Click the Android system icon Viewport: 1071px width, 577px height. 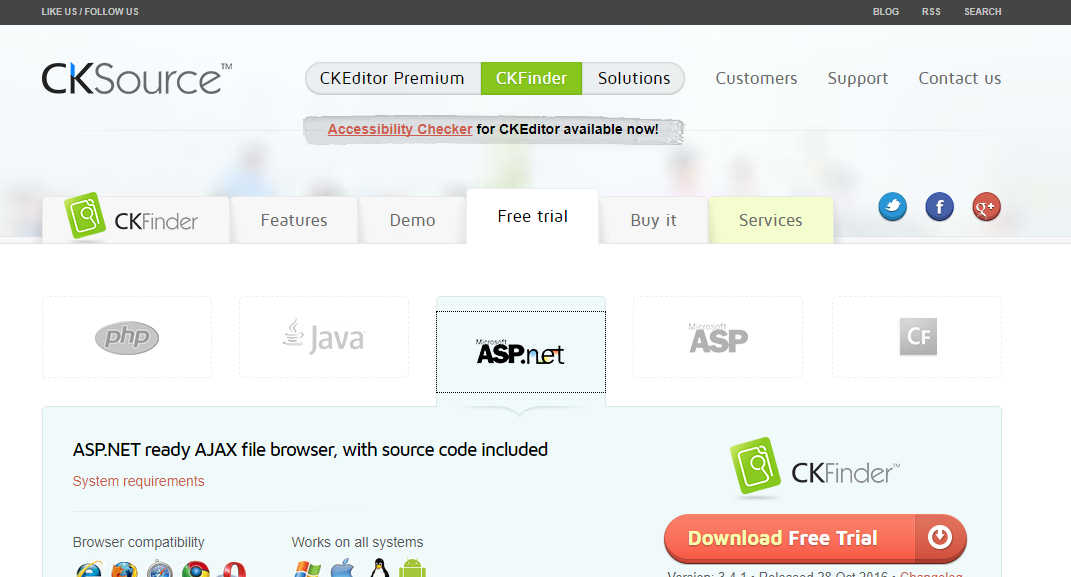[413, 568]
